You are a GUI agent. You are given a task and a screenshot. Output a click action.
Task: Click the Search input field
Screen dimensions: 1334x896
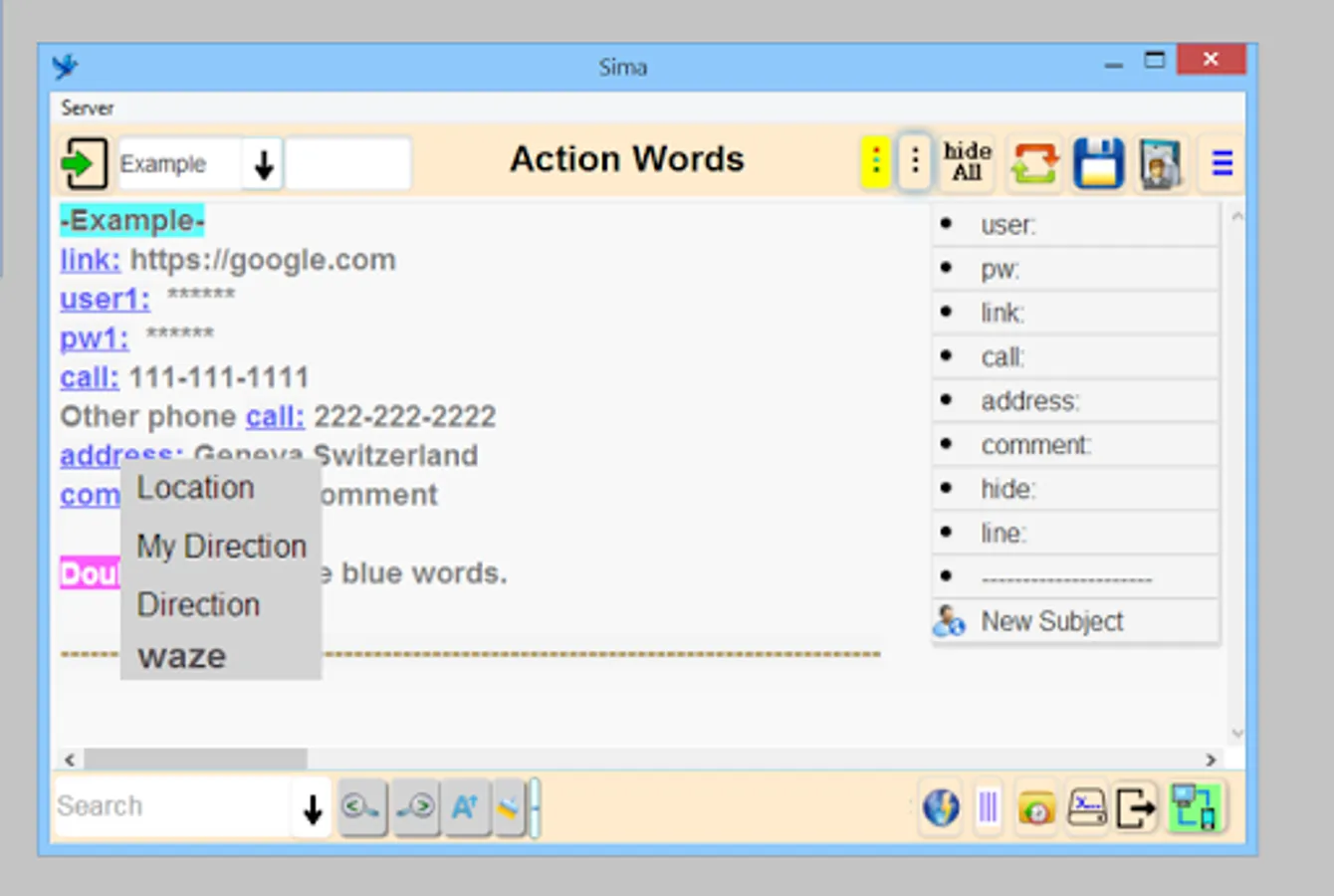pos(173,806)
